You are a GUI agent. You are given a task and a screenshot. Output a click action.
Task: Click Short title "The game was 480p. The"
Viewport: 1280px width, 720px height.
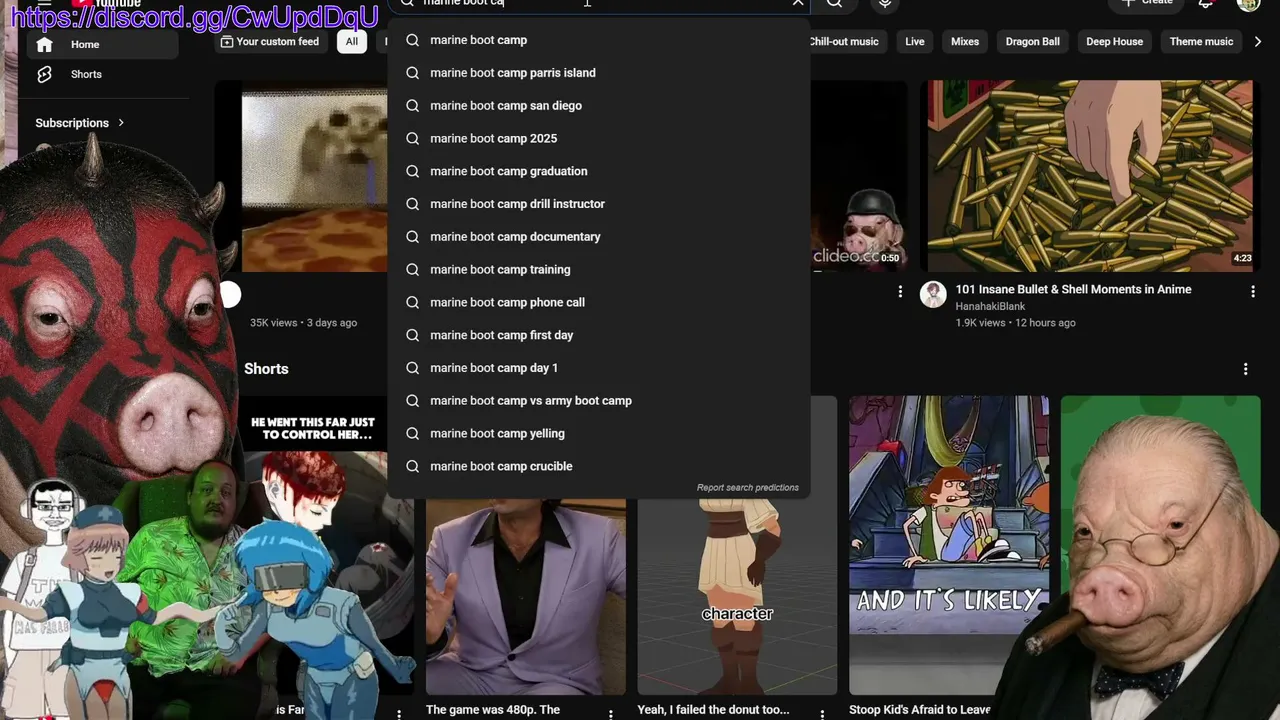click(x=493, y=710)
